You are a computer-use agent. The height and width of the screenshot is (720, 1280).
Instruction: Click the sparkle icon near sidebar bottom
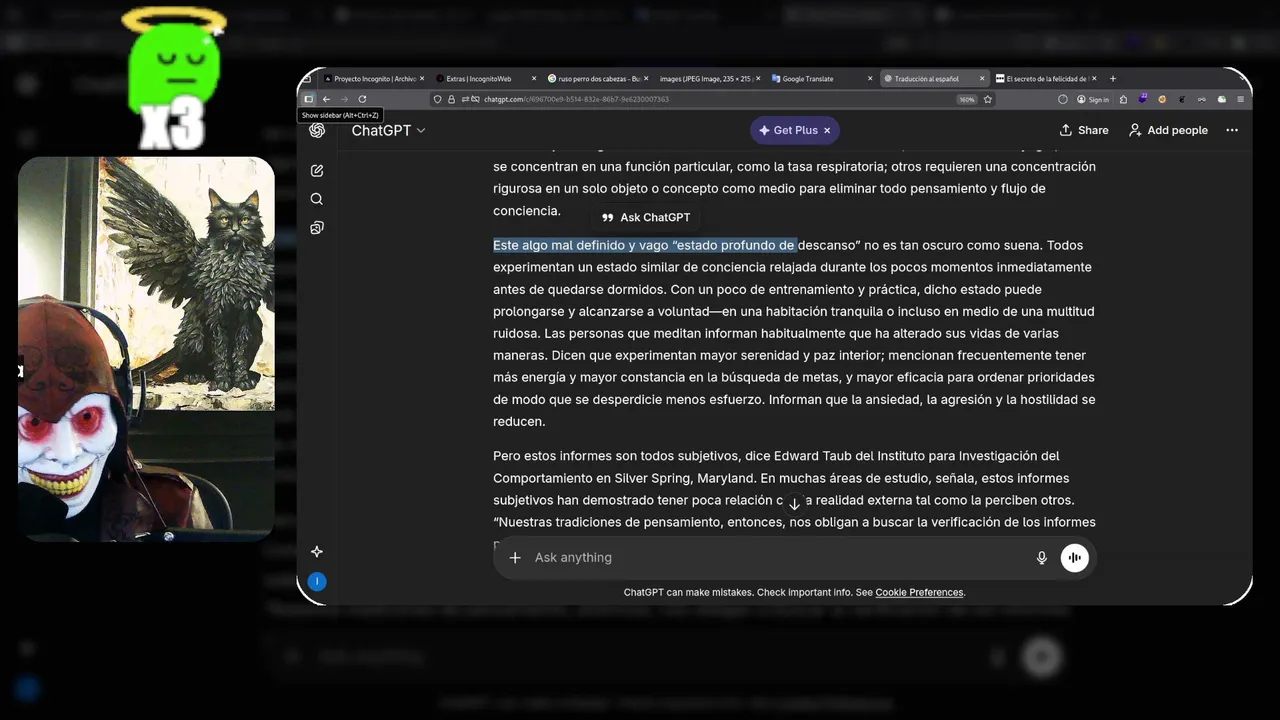pos(317,552)
